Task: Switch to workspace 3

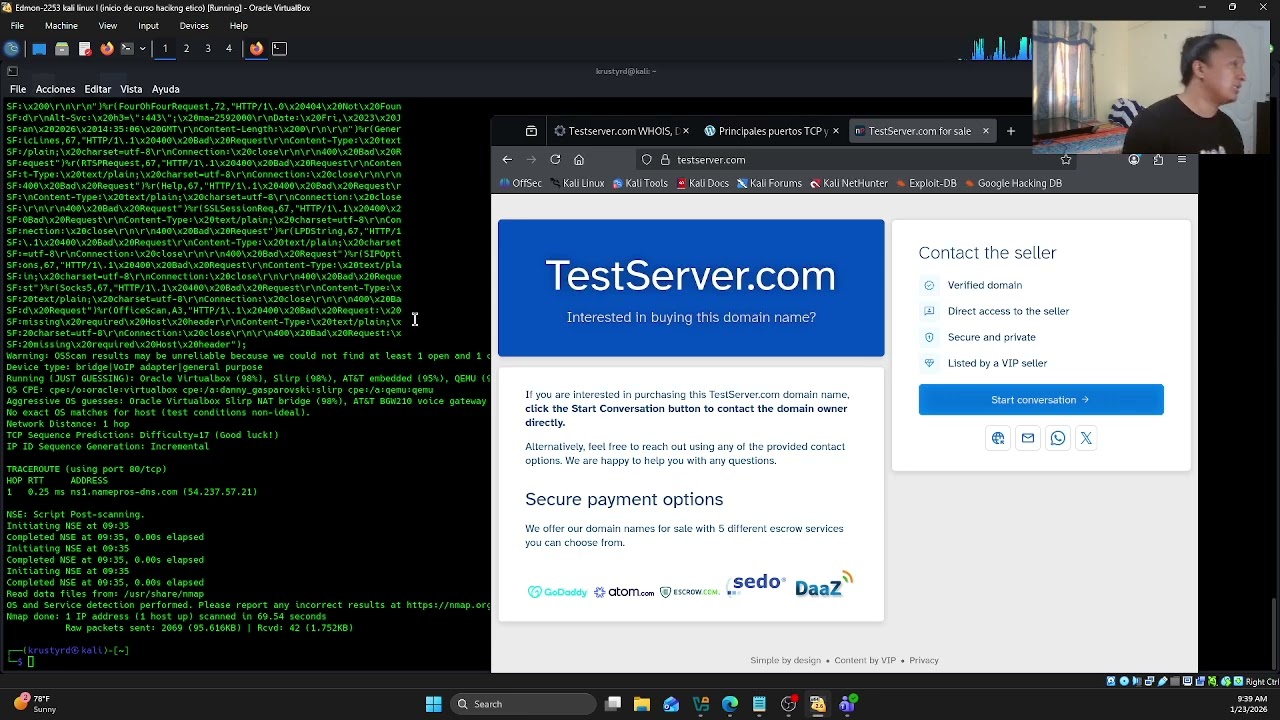Action: click(208, 48)
